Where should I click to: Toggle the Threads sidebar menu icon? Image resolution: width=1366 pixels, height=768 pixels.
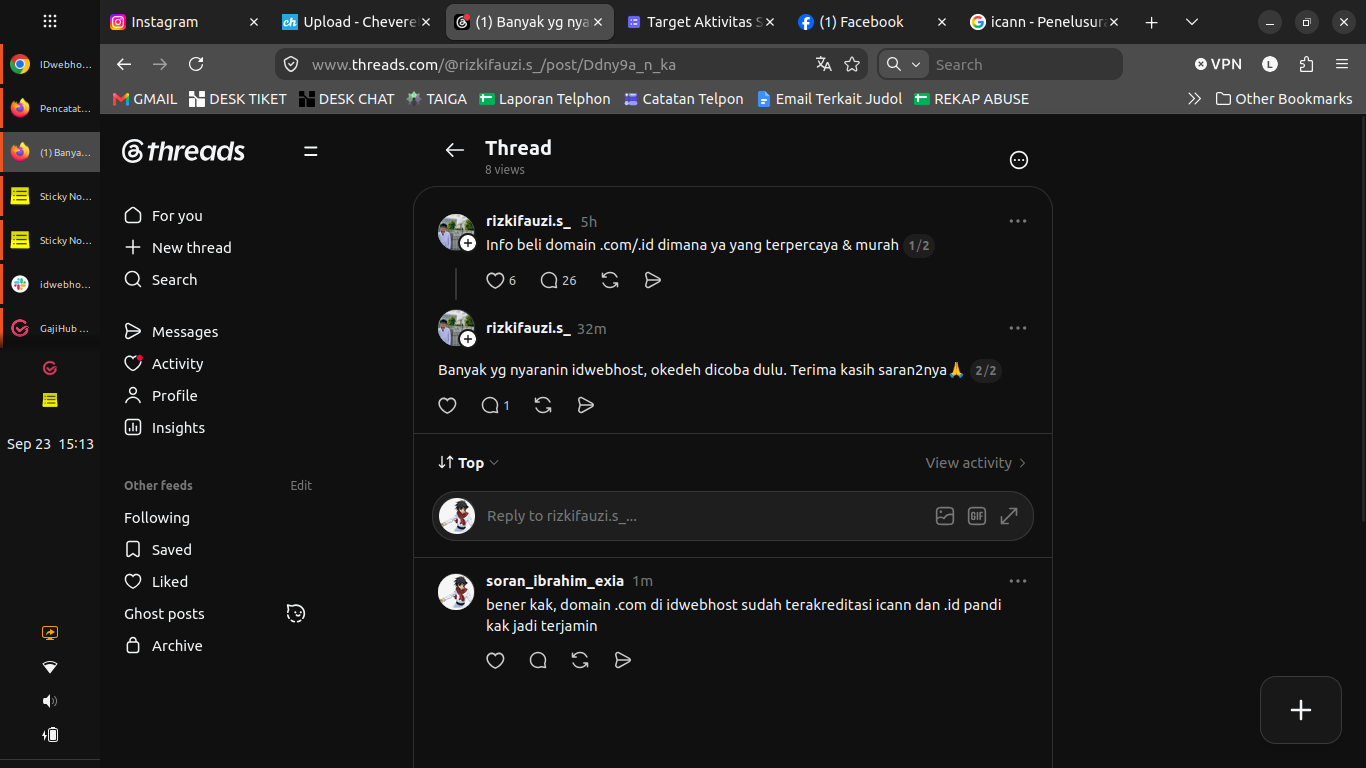(311, 151)
